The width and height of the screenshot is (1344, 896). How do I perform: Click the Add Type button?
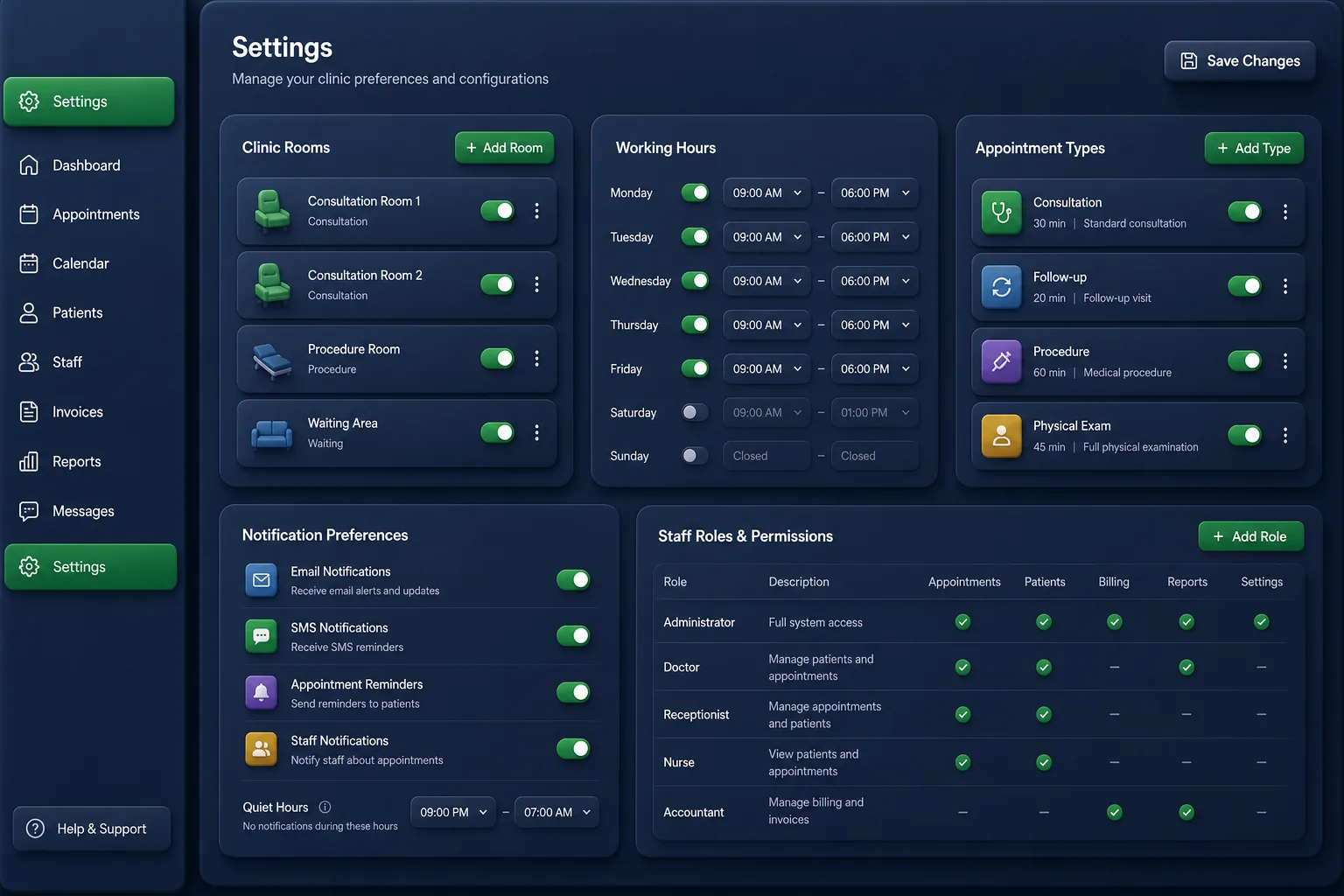[1254, 149]
